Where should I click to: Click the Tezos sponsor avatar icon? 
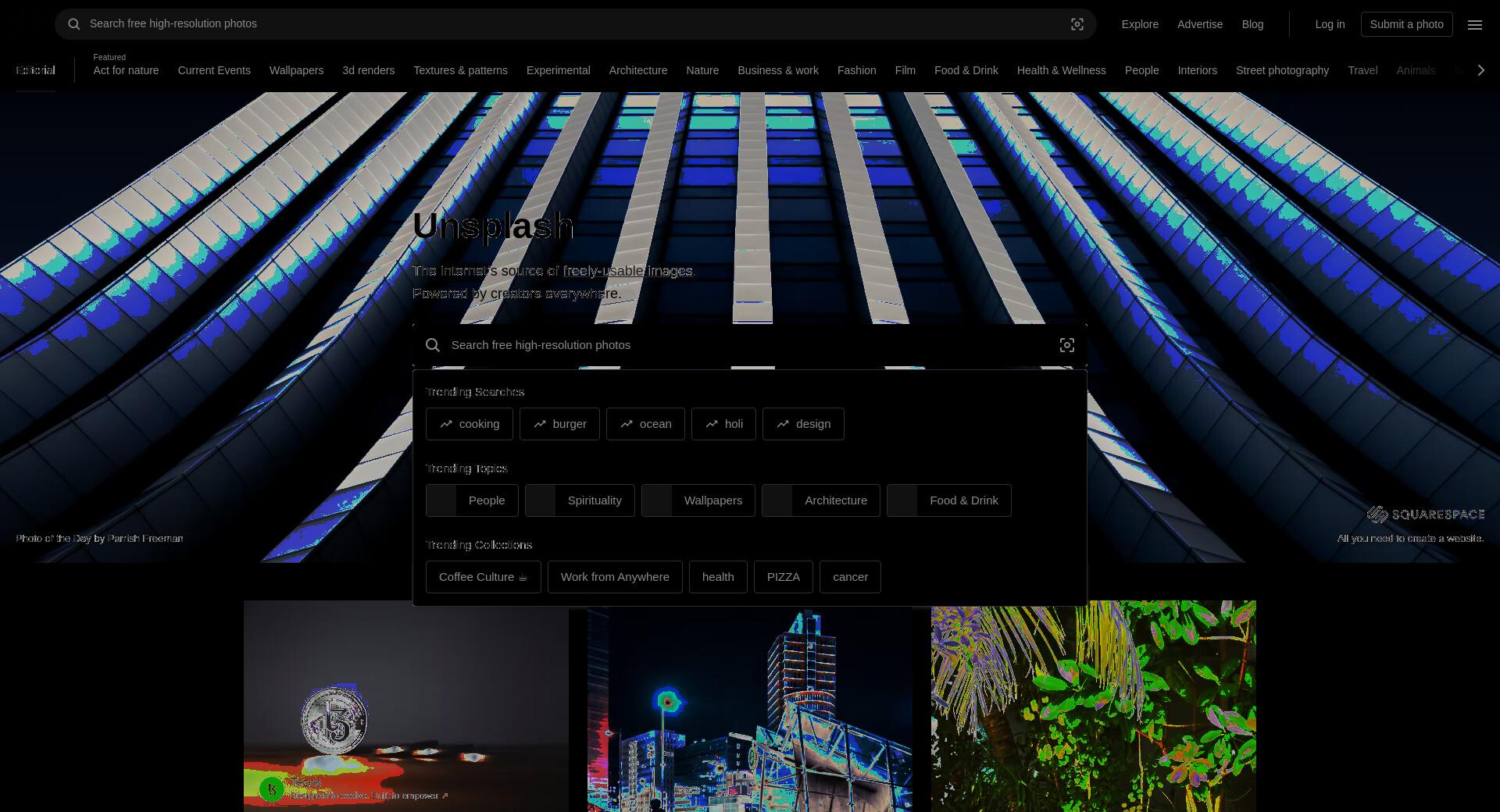272,789
